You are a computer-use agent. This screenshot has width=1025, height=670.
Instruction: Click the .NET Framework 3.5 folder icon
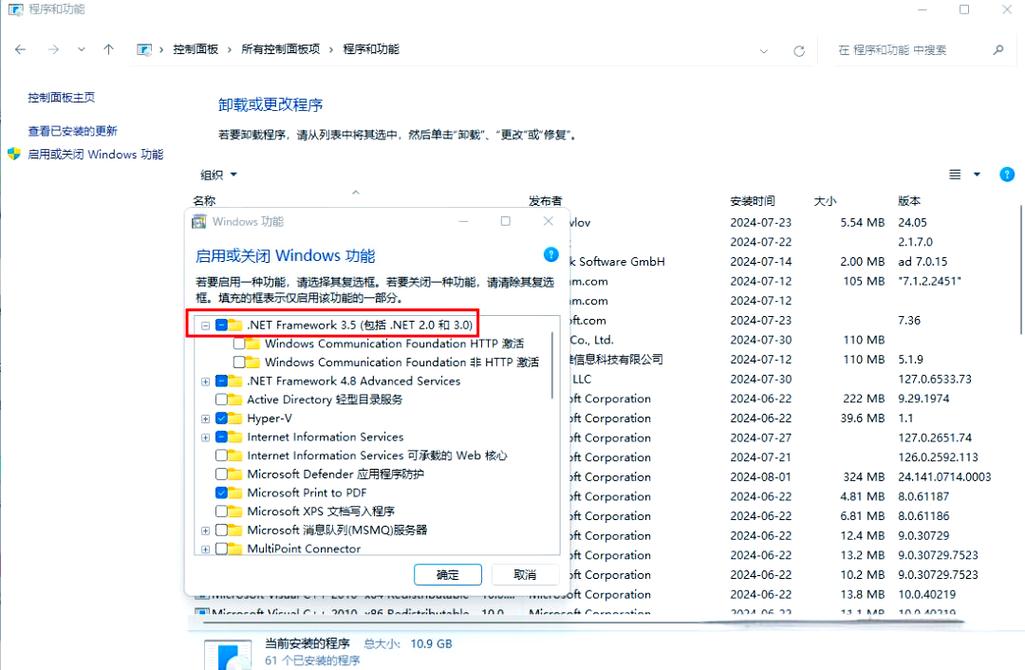[x=234, y=324]
